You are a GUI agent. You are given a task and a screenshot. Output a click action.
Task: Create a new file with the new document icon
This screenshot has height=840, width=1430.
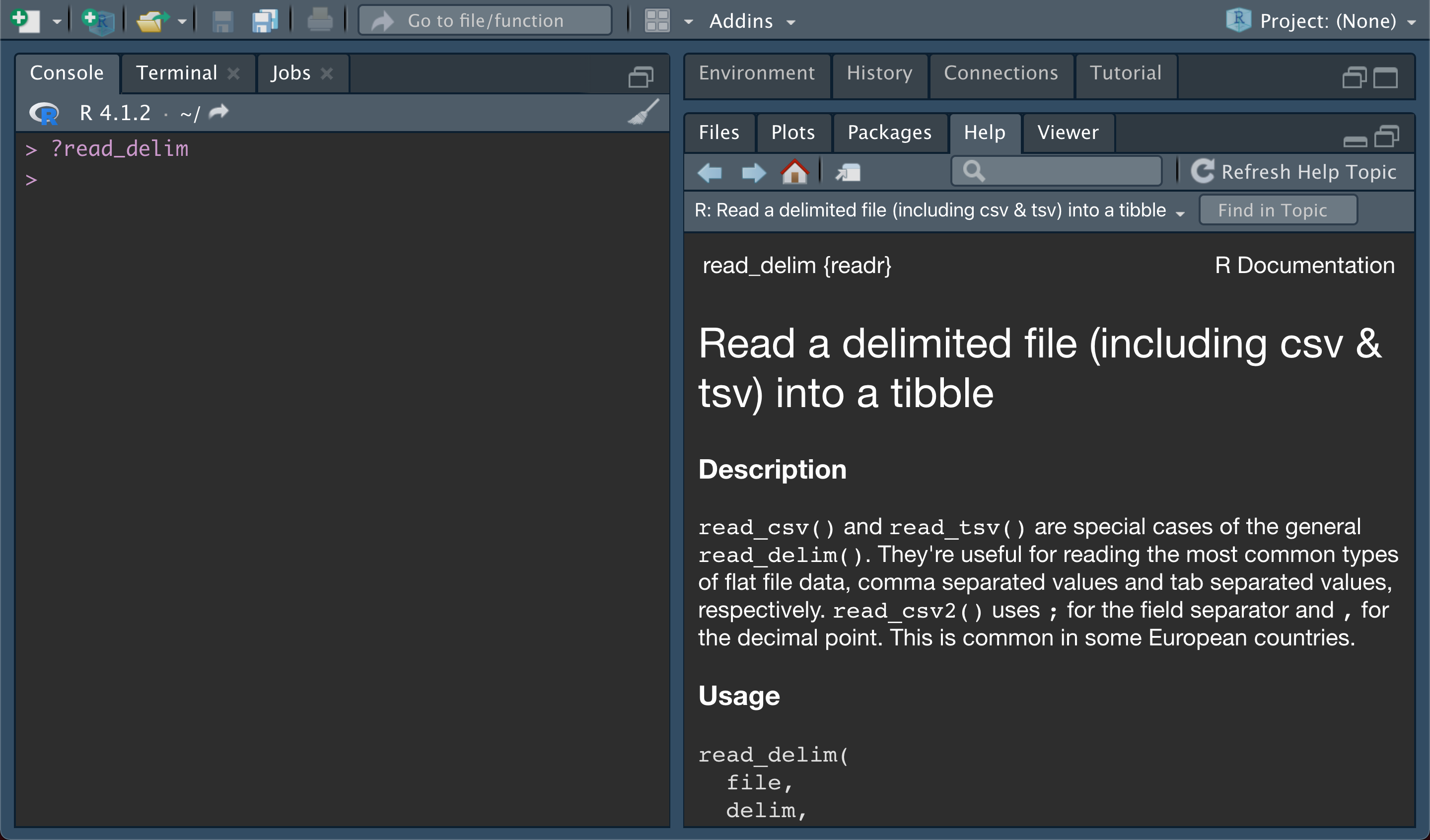coord(24,20)
